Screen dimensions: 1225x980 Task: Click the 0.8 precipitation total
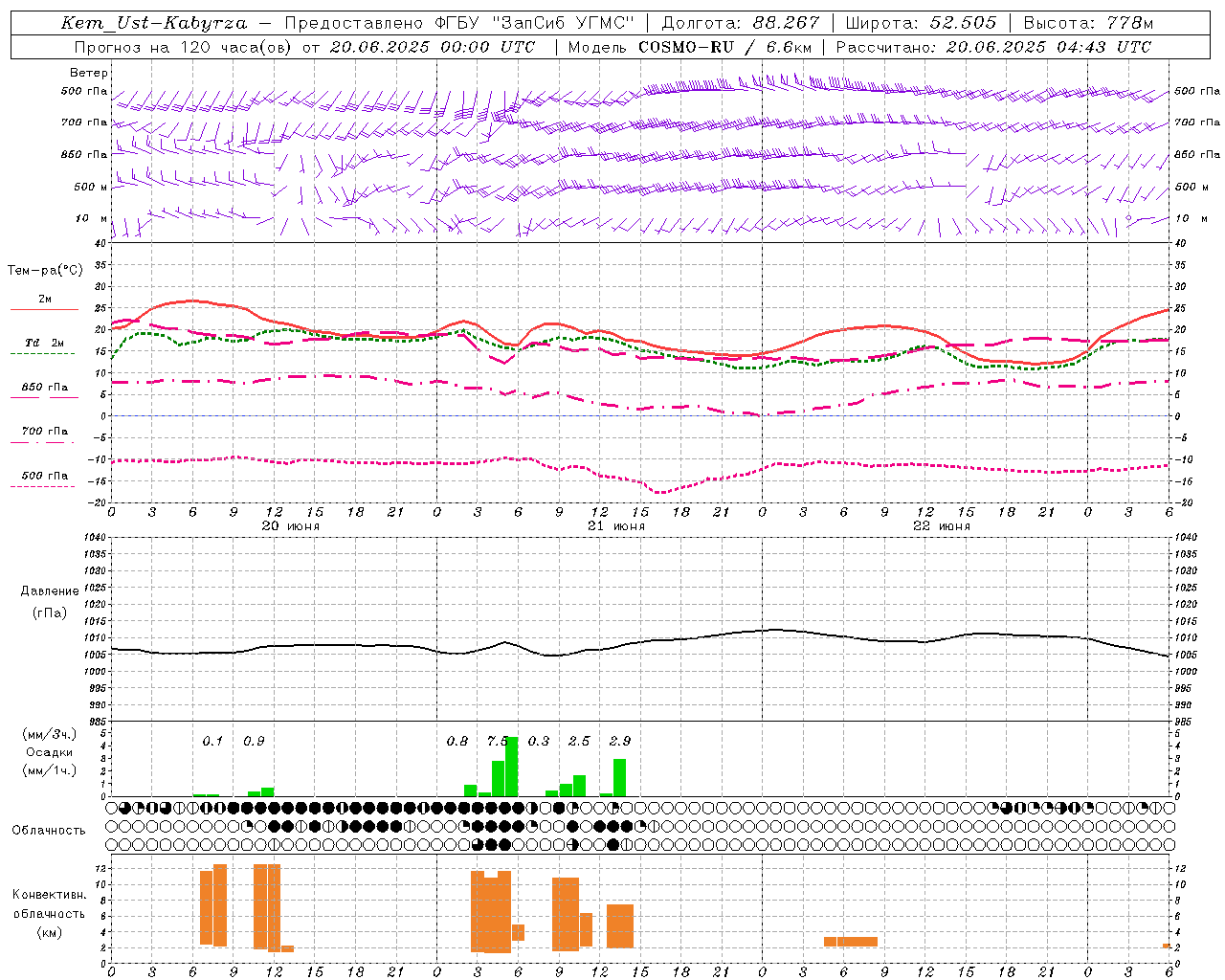(x=457, y=741)
